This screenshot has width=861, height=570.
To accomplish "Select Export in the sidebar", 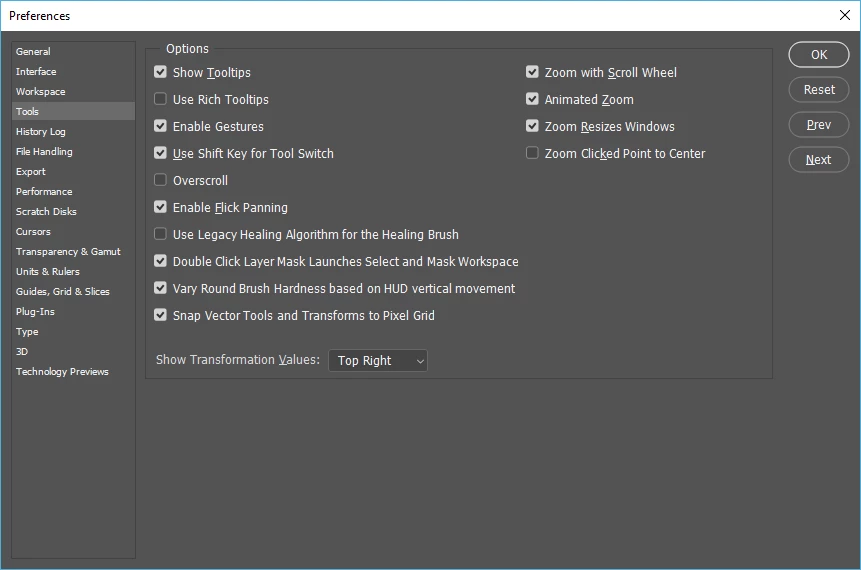I will 73,171.
